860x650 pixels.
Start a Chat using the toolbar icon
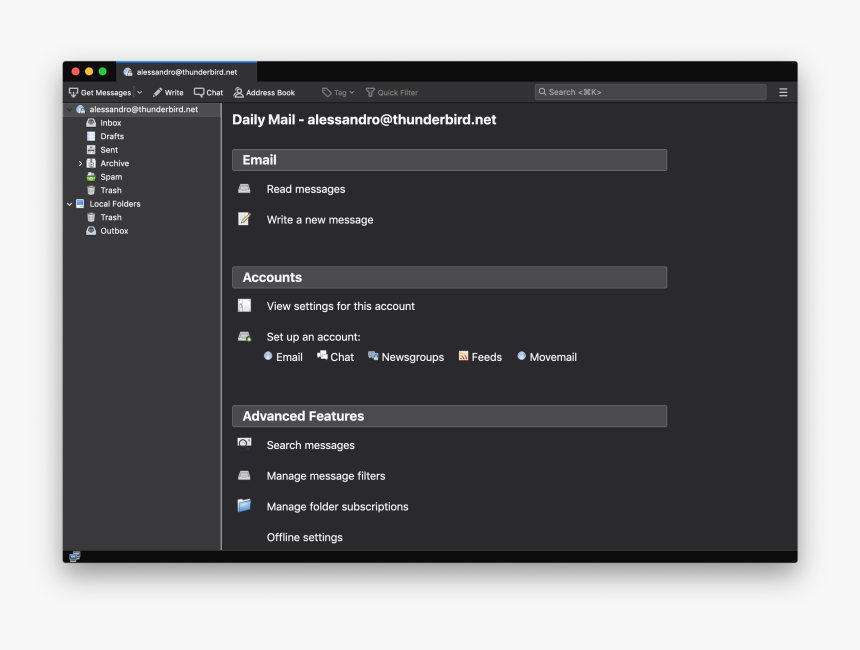(207, 92)
